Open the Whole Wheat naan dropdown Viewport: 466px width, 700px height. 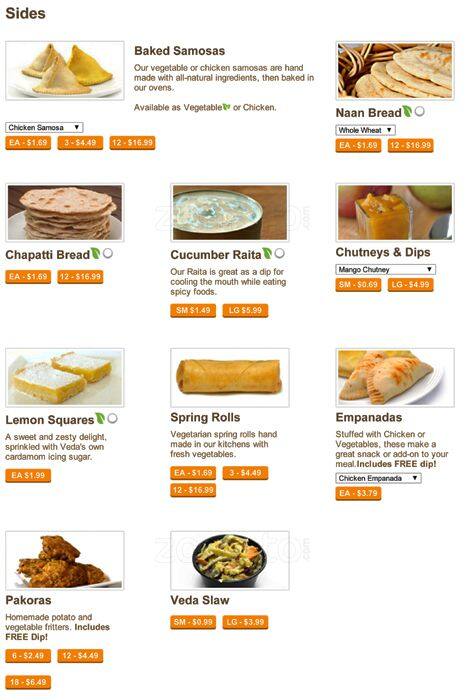(x=366, y=130)
